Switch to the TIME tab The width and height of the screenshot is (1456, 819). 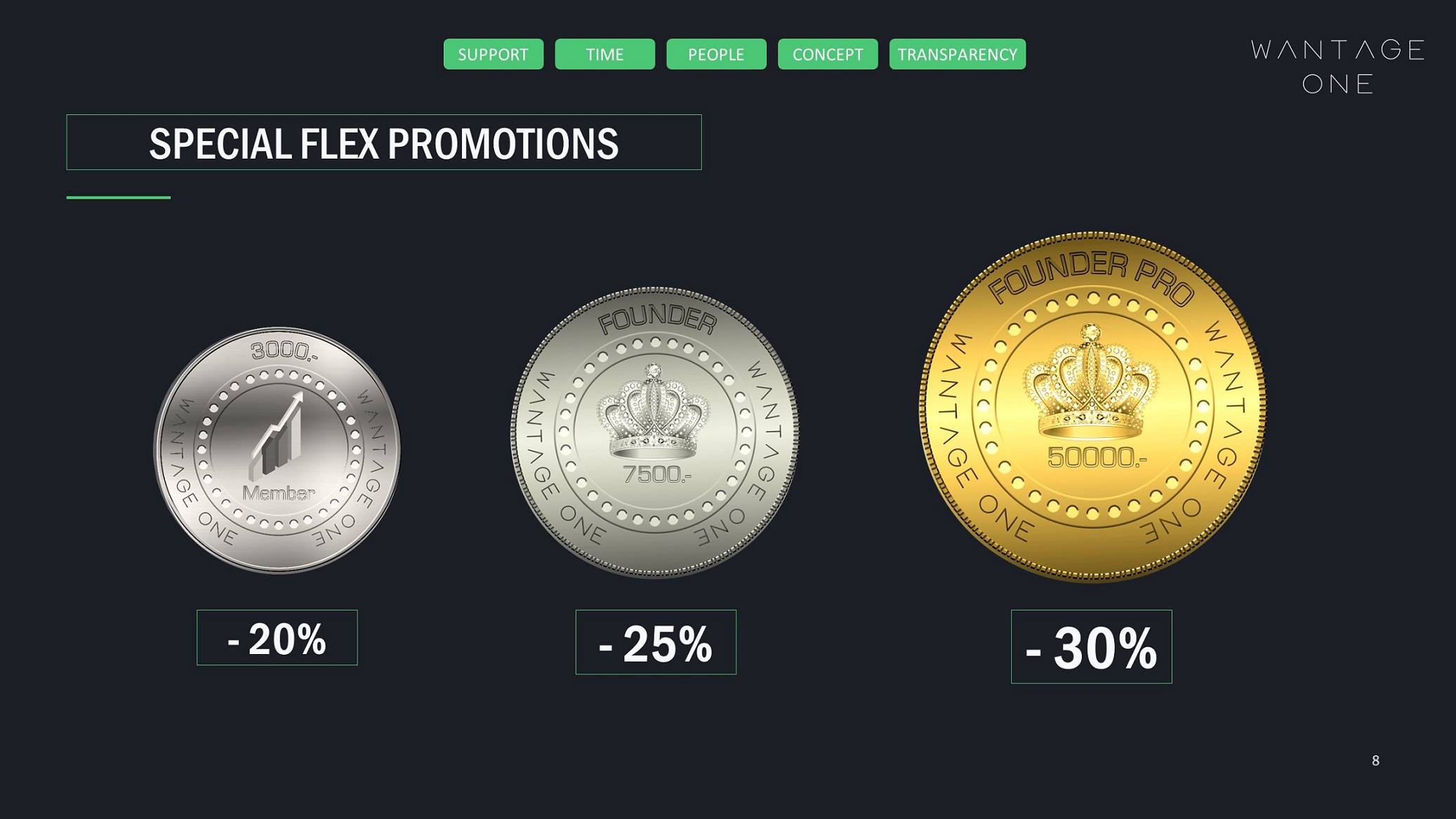604,54
